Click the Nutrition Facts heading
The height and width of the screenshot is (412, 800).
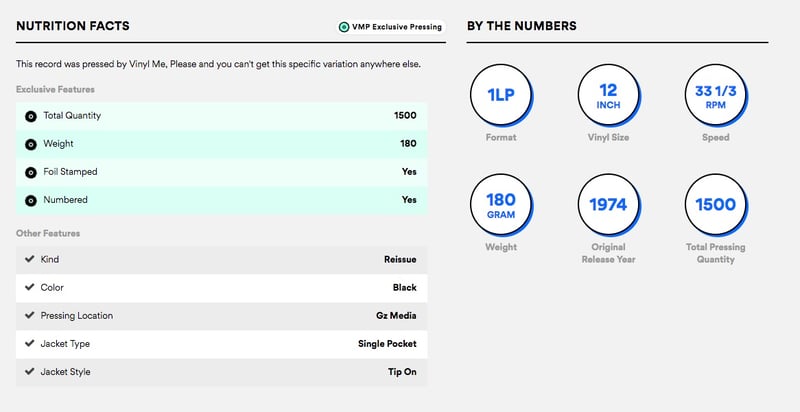click(73, 26)
